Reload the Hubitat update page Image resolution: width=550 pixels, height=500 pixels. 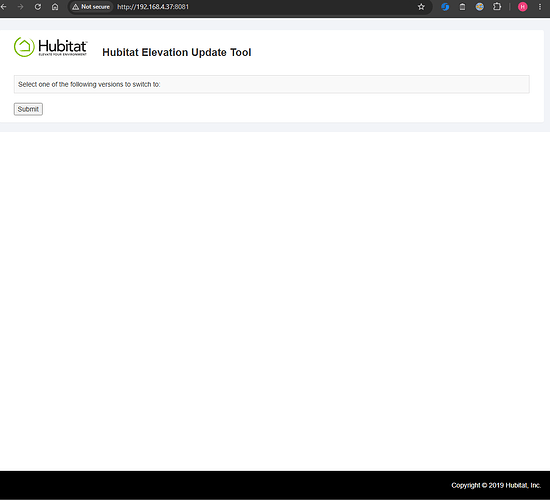point(38,7)
